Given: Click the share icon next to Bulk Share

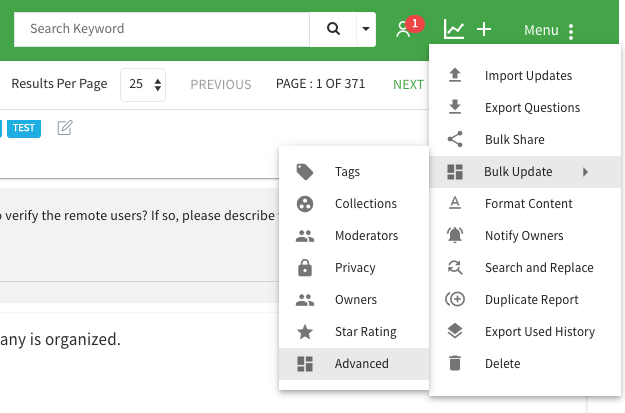Looking at the screenshot, I should coord(455,139).
